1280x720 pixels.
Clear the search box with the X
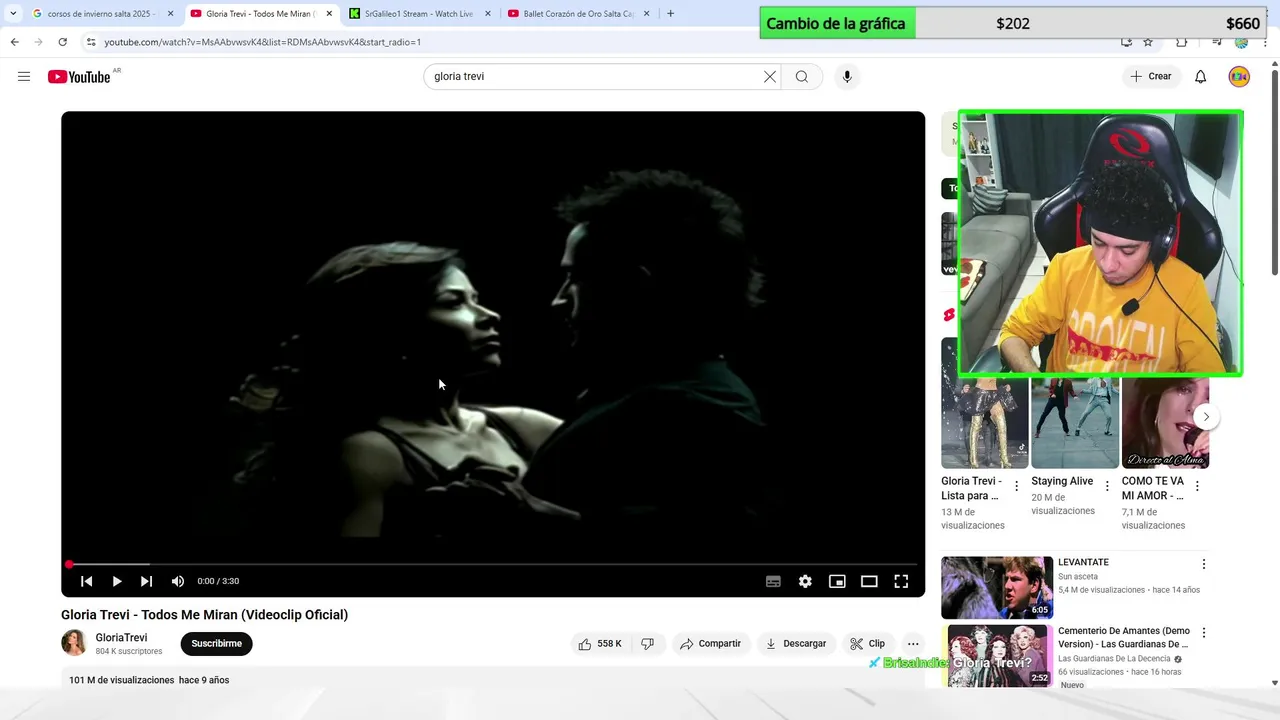770,77
